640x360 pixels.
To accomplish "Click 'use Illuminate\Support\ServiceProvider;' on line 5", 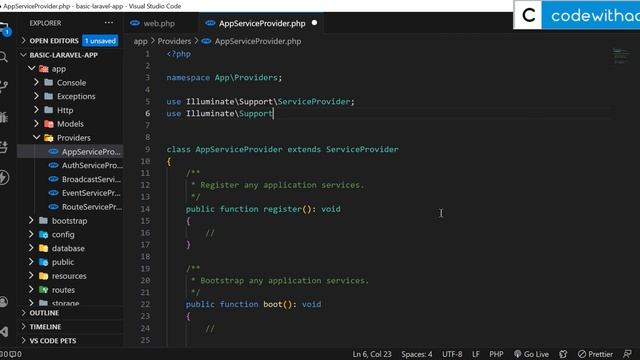I will coord(260,101).
